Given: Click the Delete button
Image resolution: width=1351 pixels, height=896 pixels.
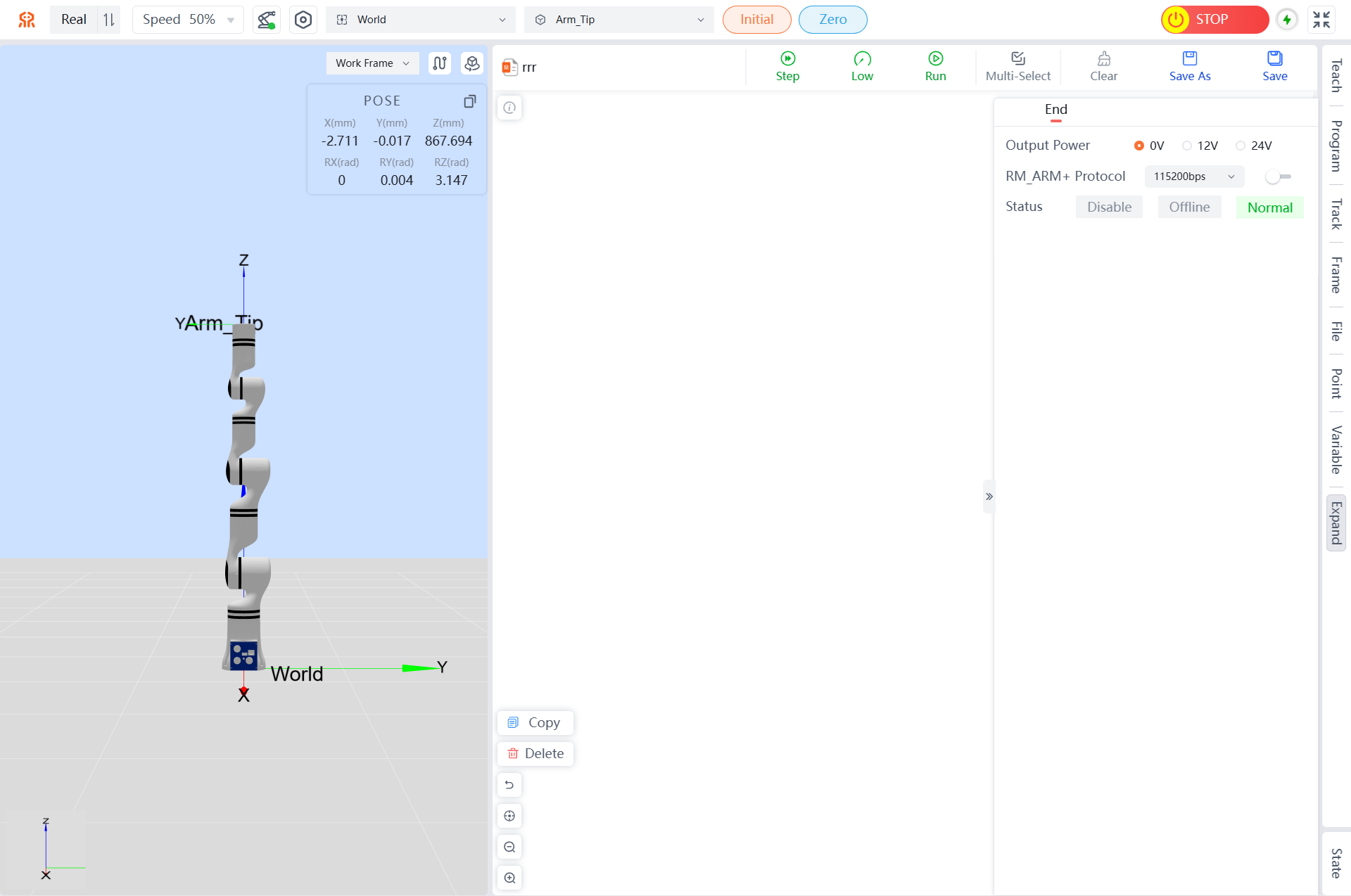Looking at the screenshot, I should tap(535, 754).
